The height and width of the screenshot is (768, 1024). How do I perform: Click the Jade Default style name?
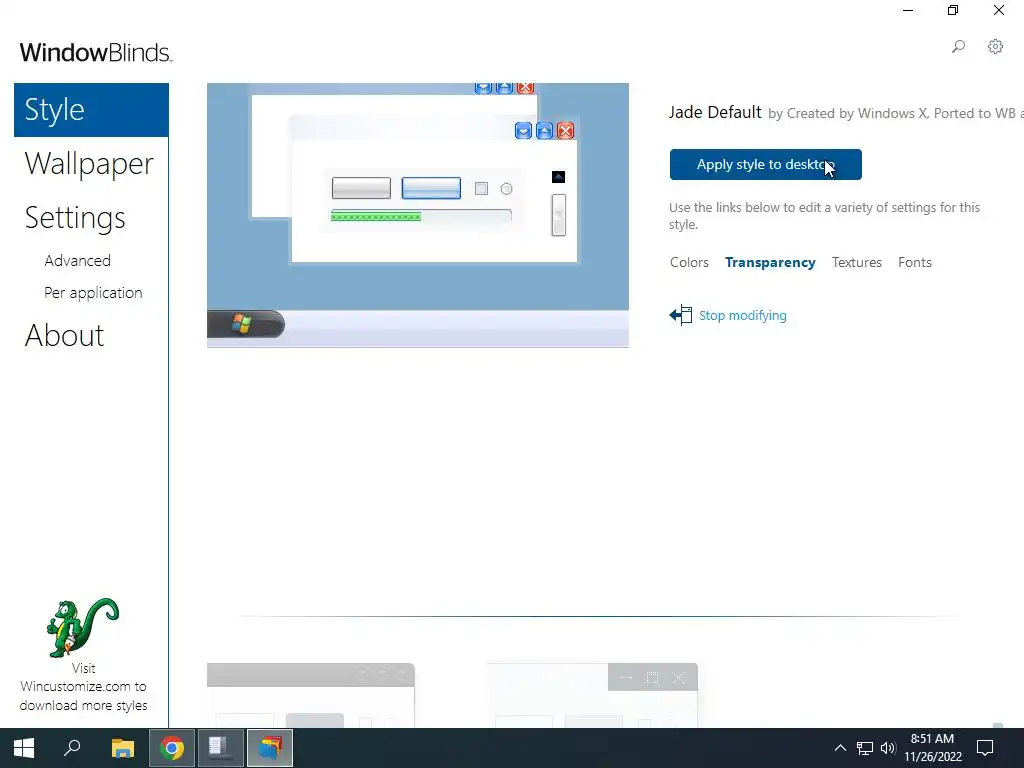(715, 112)
